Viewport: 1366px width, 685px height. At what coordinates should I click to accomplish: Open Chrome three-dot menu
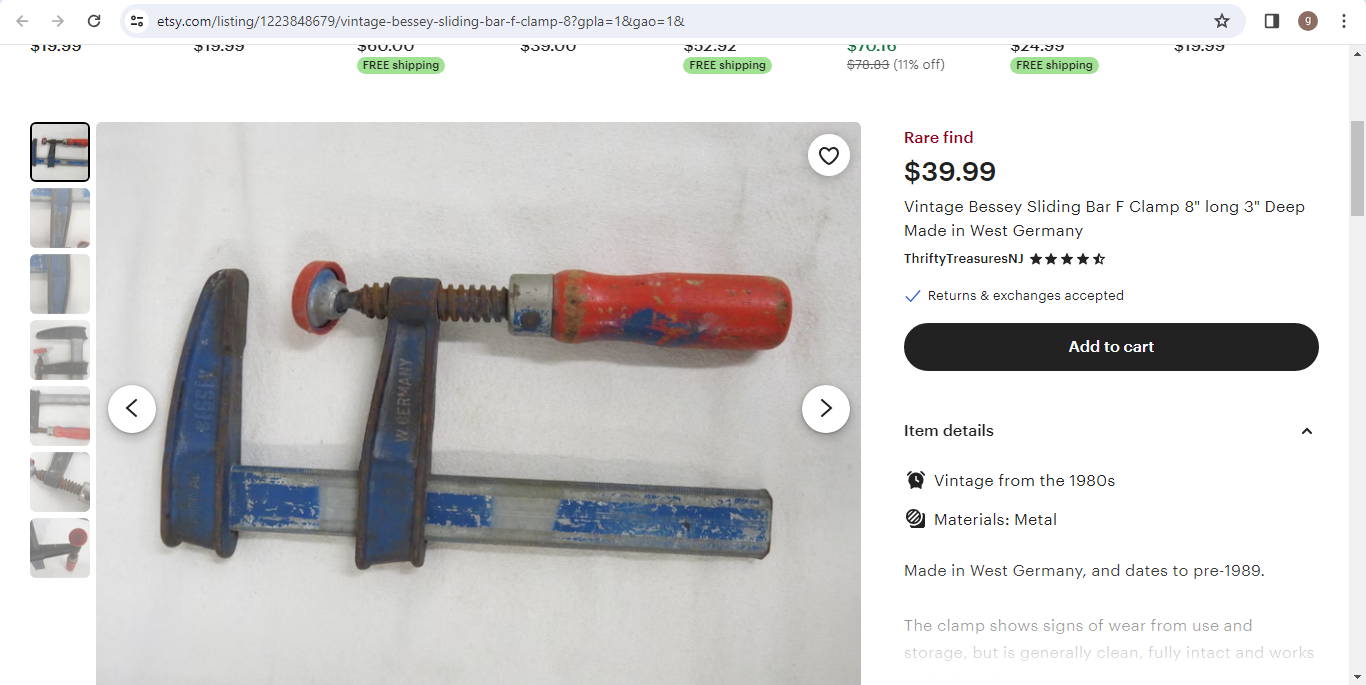[1344, 21]
